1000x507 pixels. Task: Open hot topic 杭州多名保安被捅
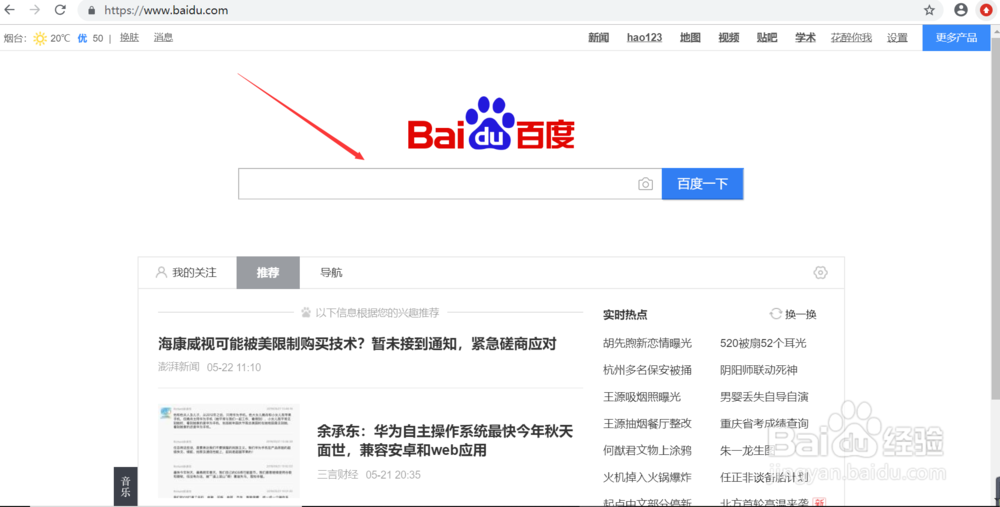click(647, 370)
